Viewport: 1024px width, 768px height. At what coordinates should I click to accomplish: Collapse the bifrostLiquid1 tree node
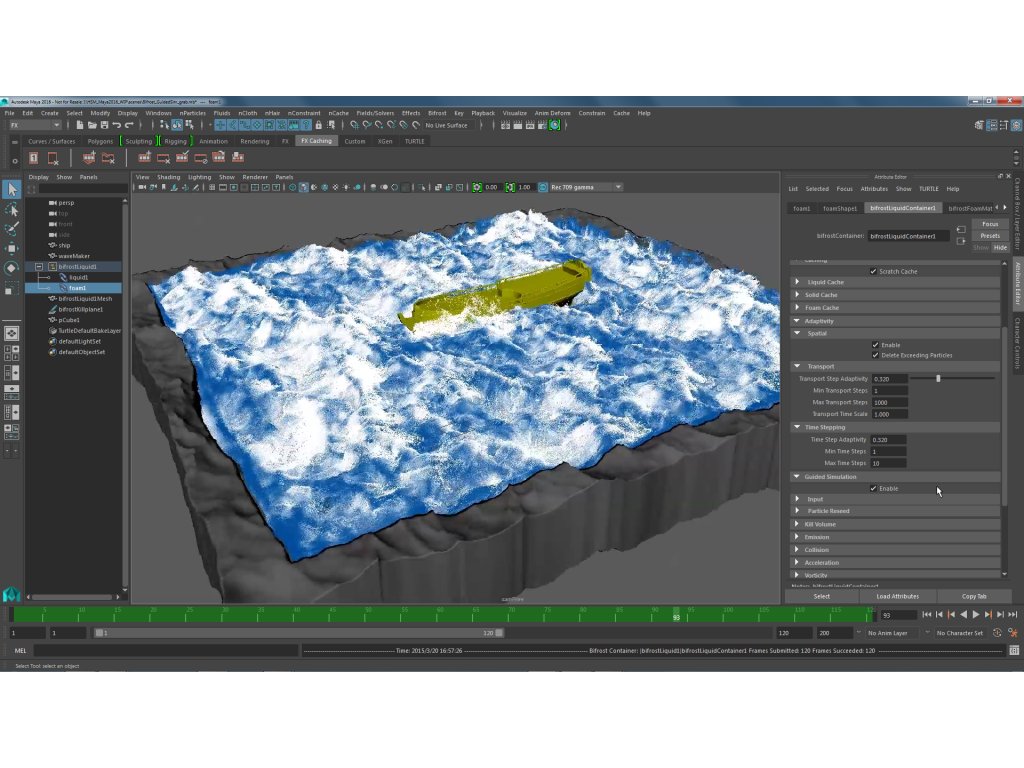point(39,267)
